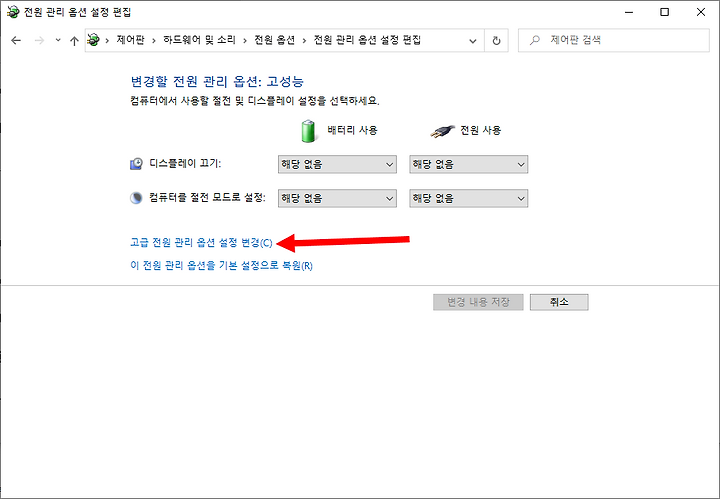Click the 제어판 검색 search field
The image size is (720, 499).
tap(614, 40)
